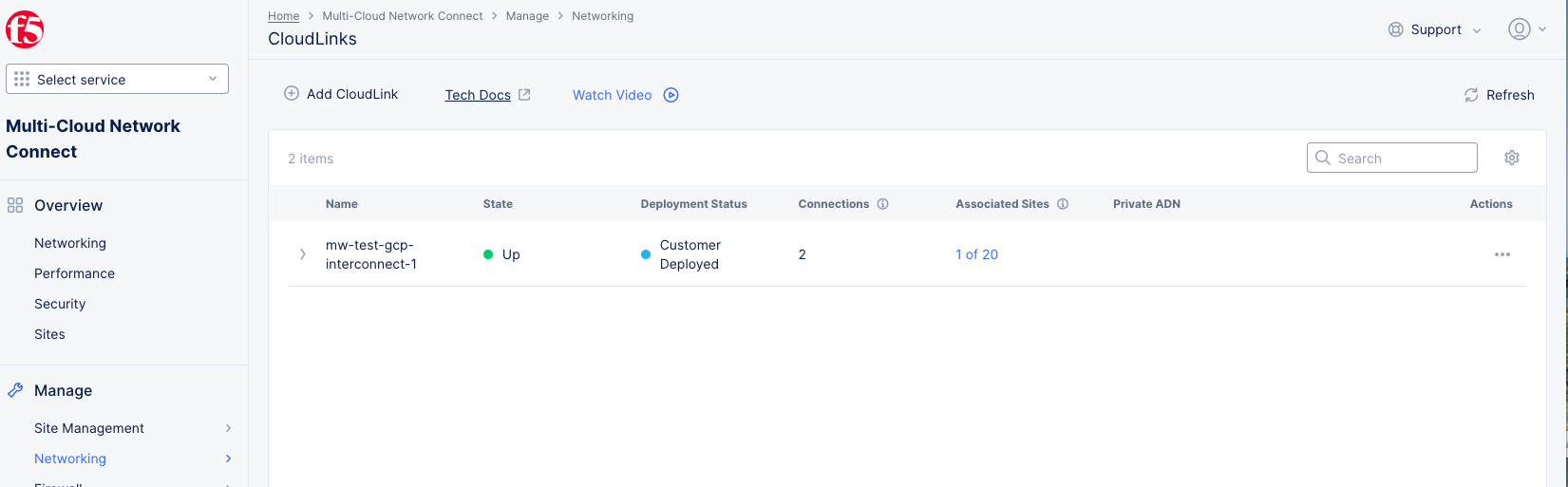The width and height of the screenshot is (1568, 487).
Task: Open Performance in the Overview section
Action: [x=74, y=273]
